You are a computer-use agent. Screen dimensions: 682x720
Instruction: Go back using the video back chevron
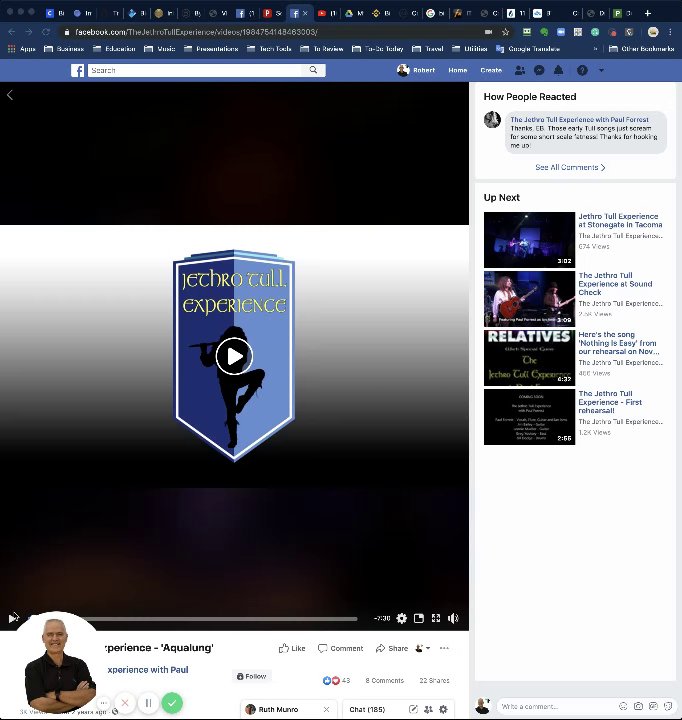[x=10, y=95]
